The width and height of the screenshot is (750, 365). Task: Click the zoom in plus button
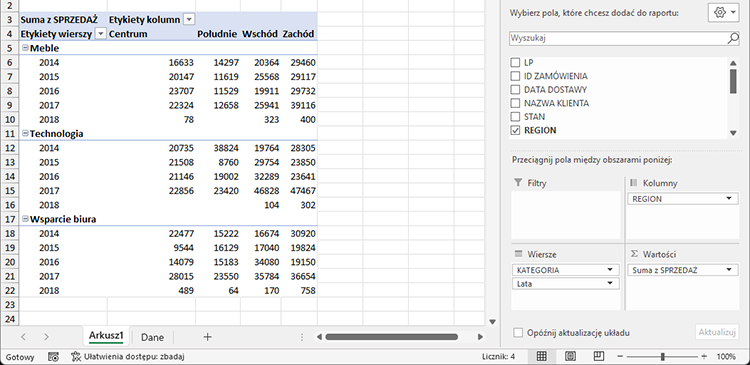704,356
